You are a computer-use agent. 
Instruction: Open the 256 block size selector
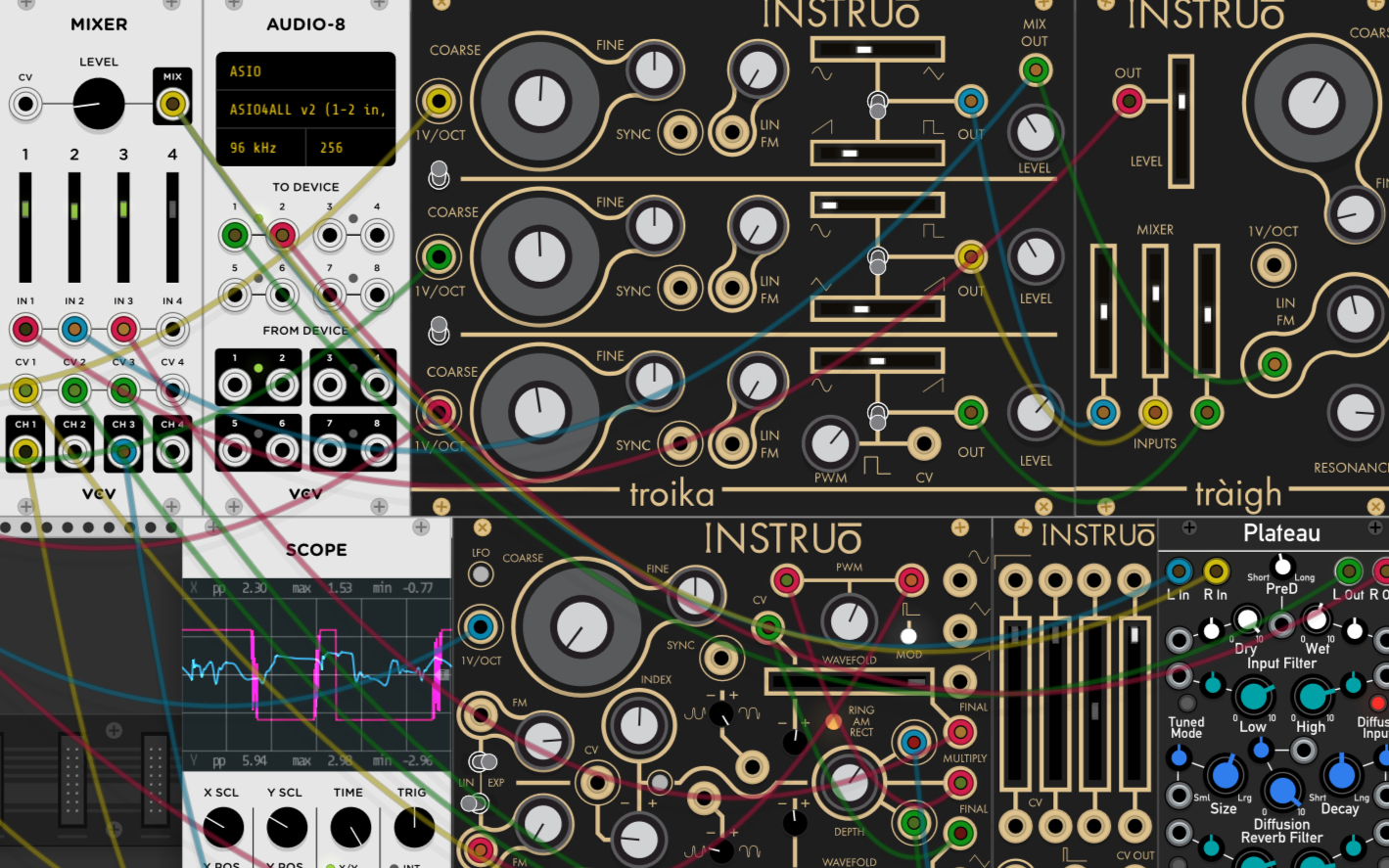tap(351, 148)
